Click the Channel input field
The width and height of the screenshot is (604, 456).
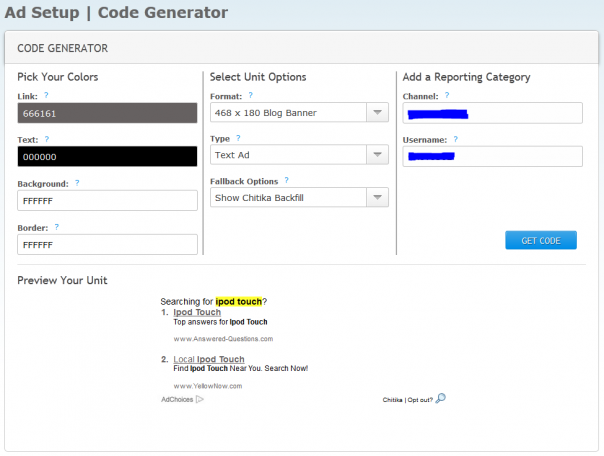(492, 113)
